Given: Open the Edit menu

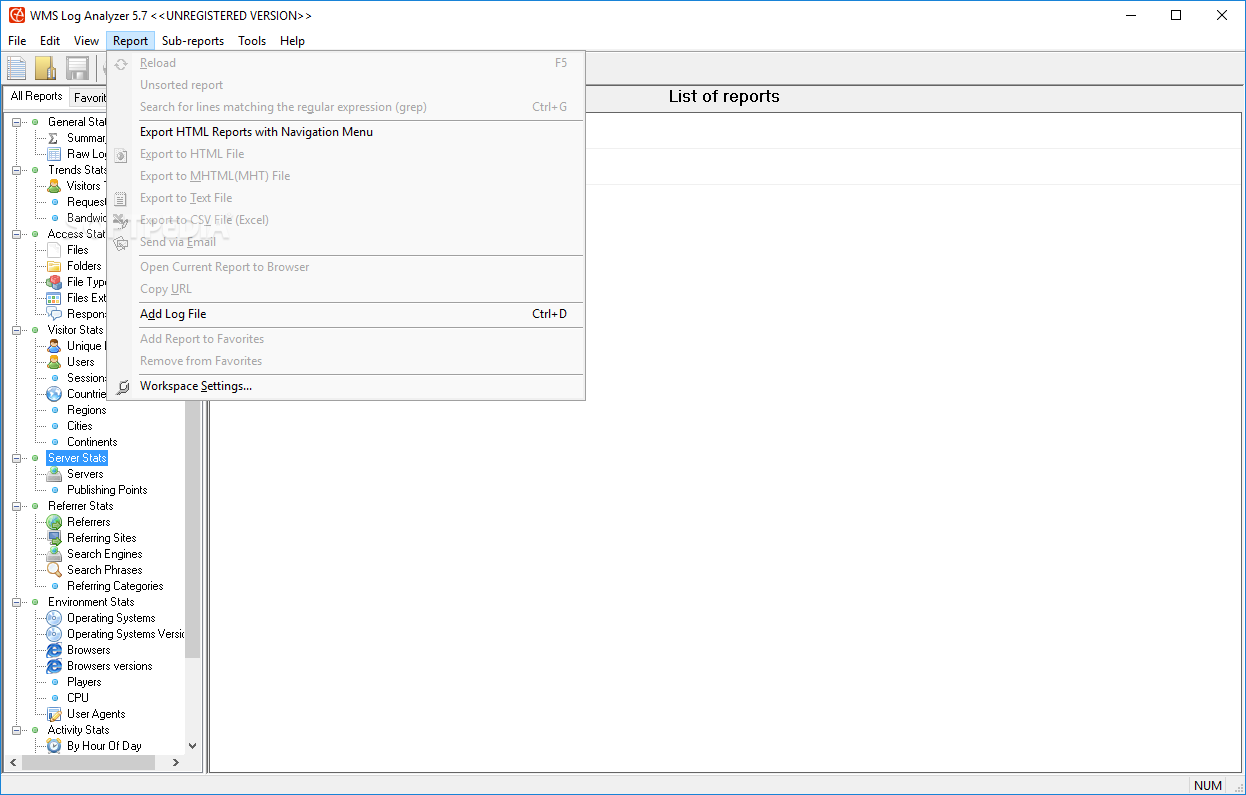Looking at the screenshot, I should coord(50,41).
